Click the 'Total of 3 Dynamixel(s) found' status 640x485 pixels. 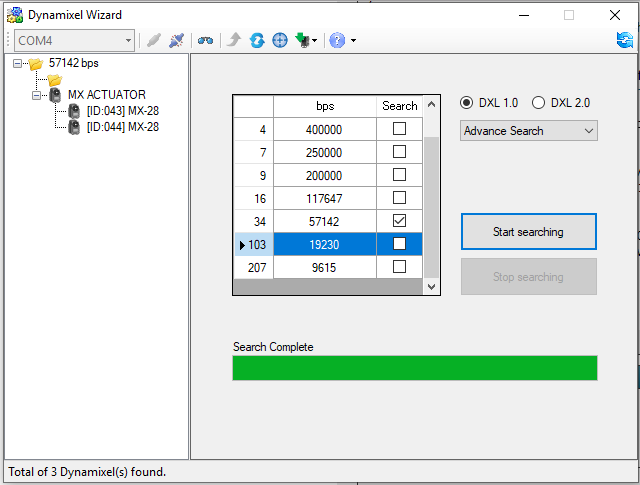tap(87, 472)
